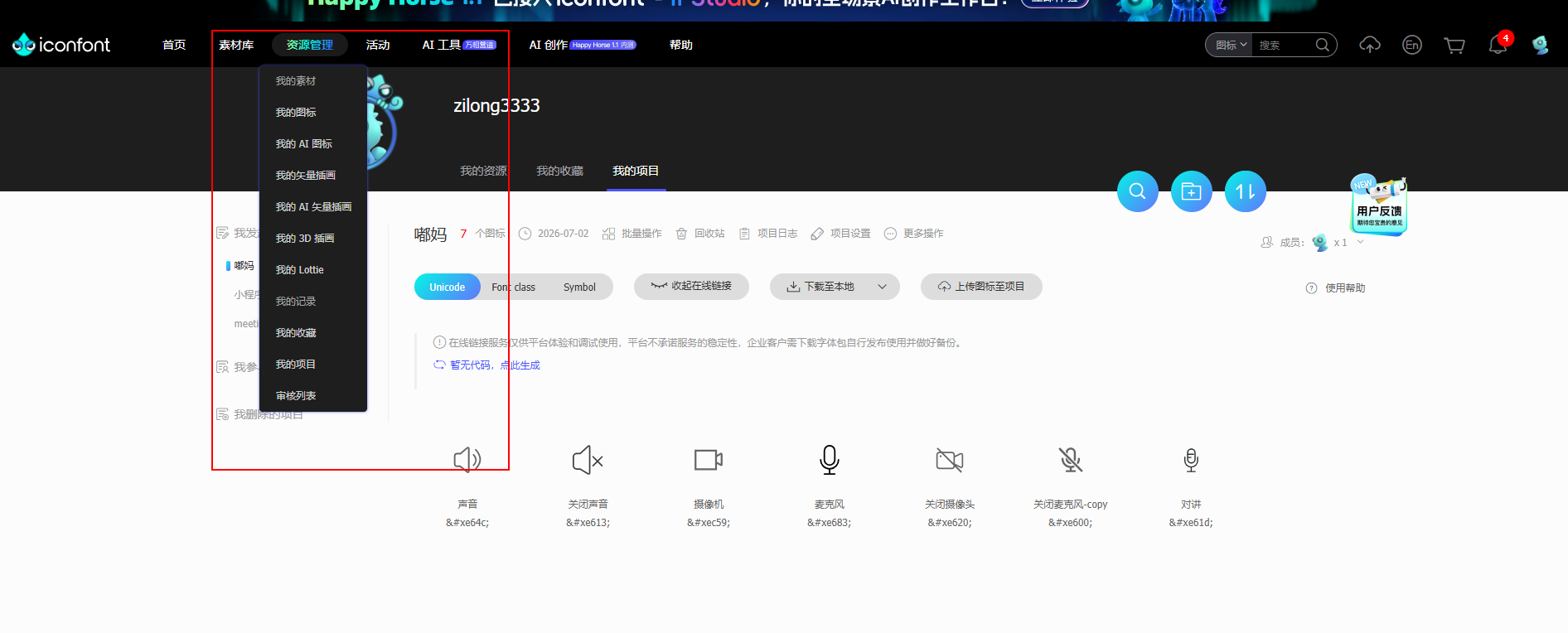The image size is (1568, 633).
Task: Expand the members list chevron
Action: (x=1360, y=242)
